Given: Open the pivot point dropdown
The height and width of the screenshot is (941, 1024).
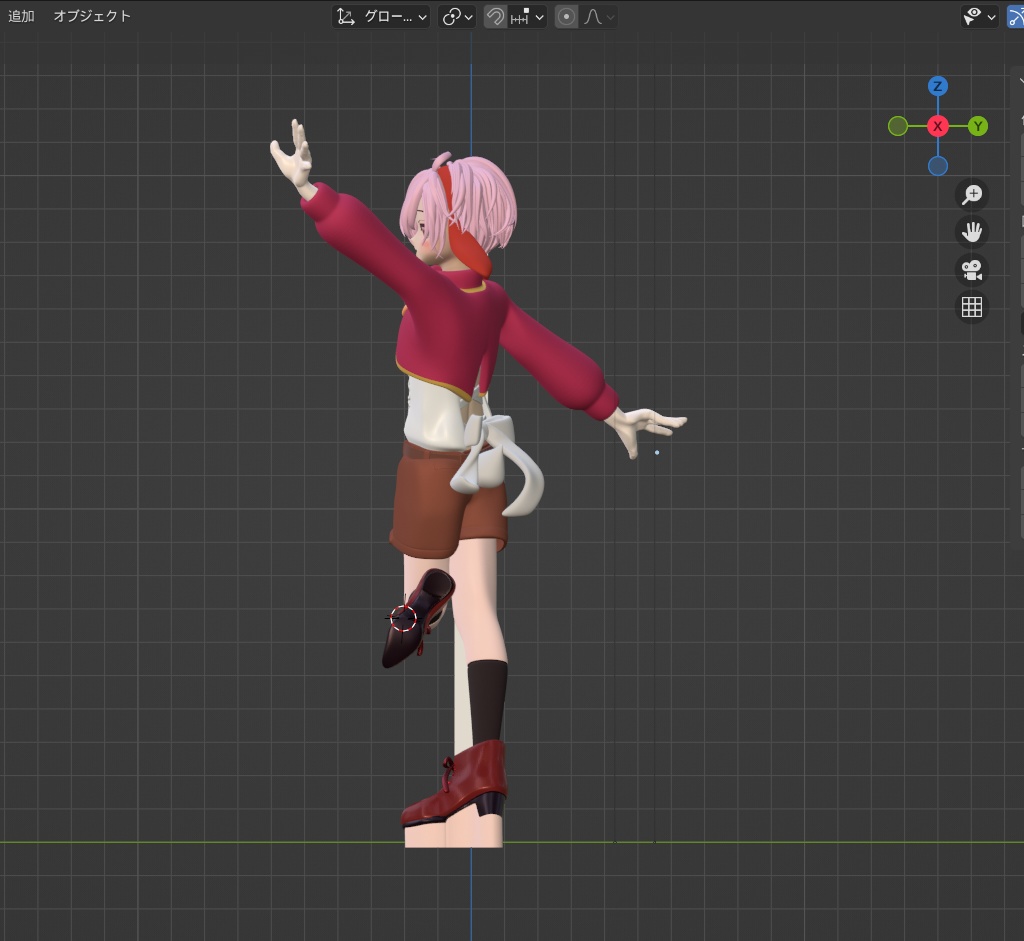Looking at the screenshot, I should tap(457, 17).
